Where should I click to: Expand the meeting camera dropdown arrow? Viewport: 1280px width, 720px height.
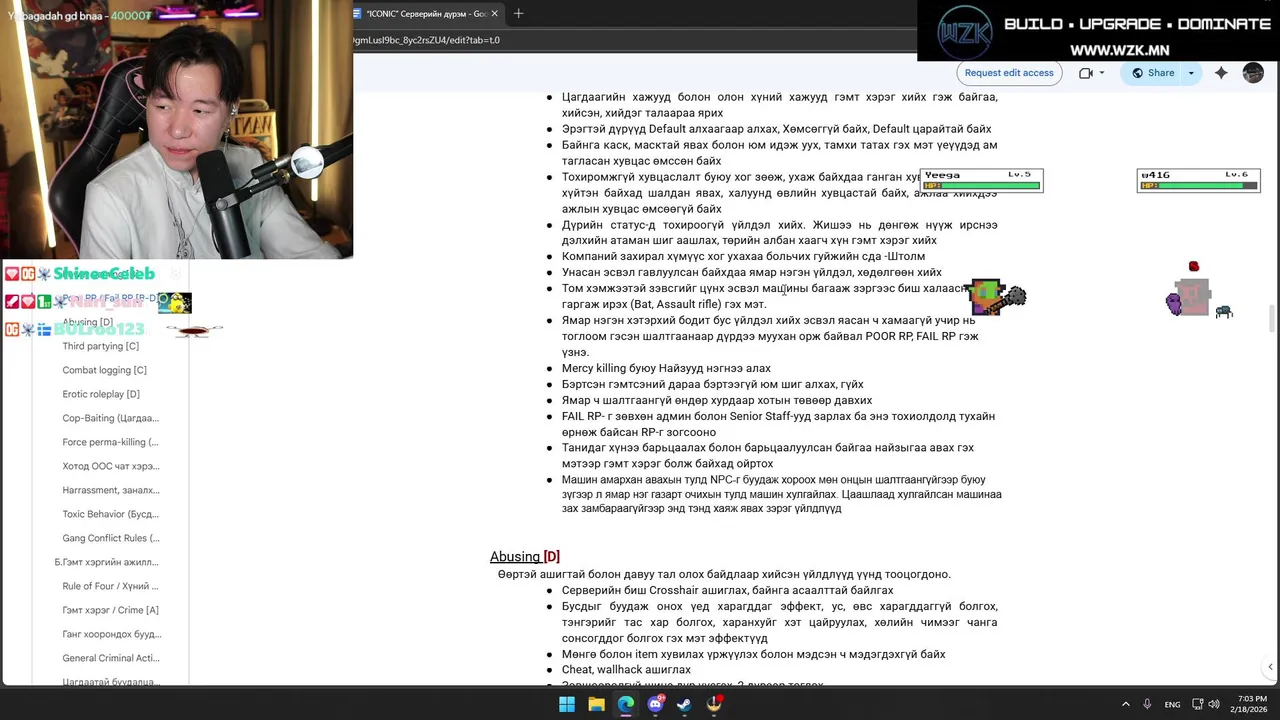(x=1102, y=73)
